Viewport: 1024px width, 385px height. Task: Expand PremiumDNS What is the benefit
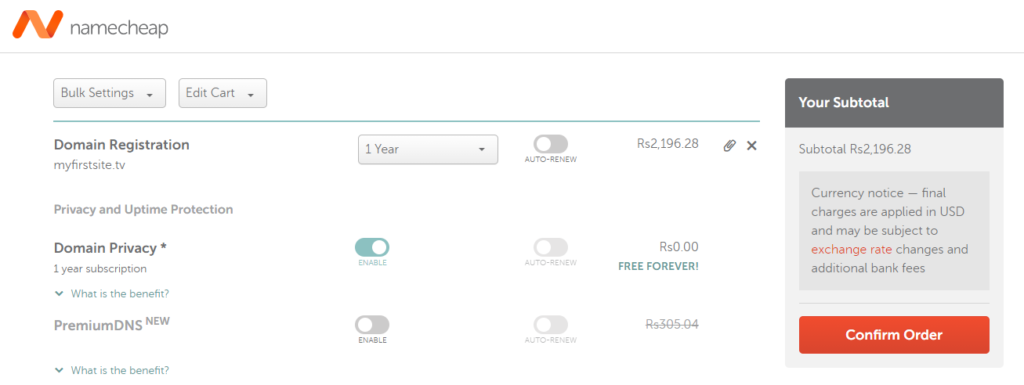(120, 370)
